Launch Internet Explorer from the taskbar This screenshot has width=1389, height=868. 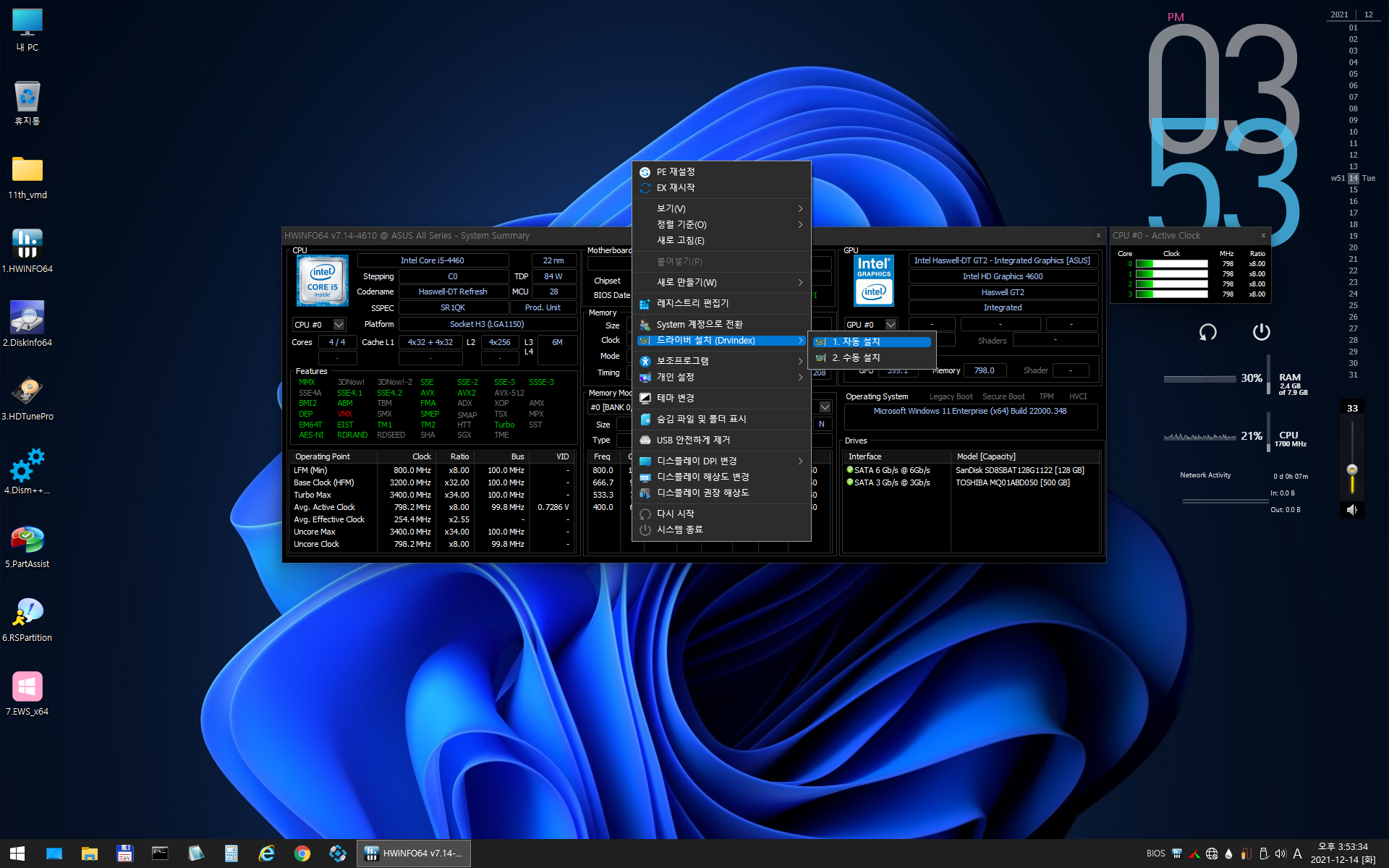pos(266,854)
